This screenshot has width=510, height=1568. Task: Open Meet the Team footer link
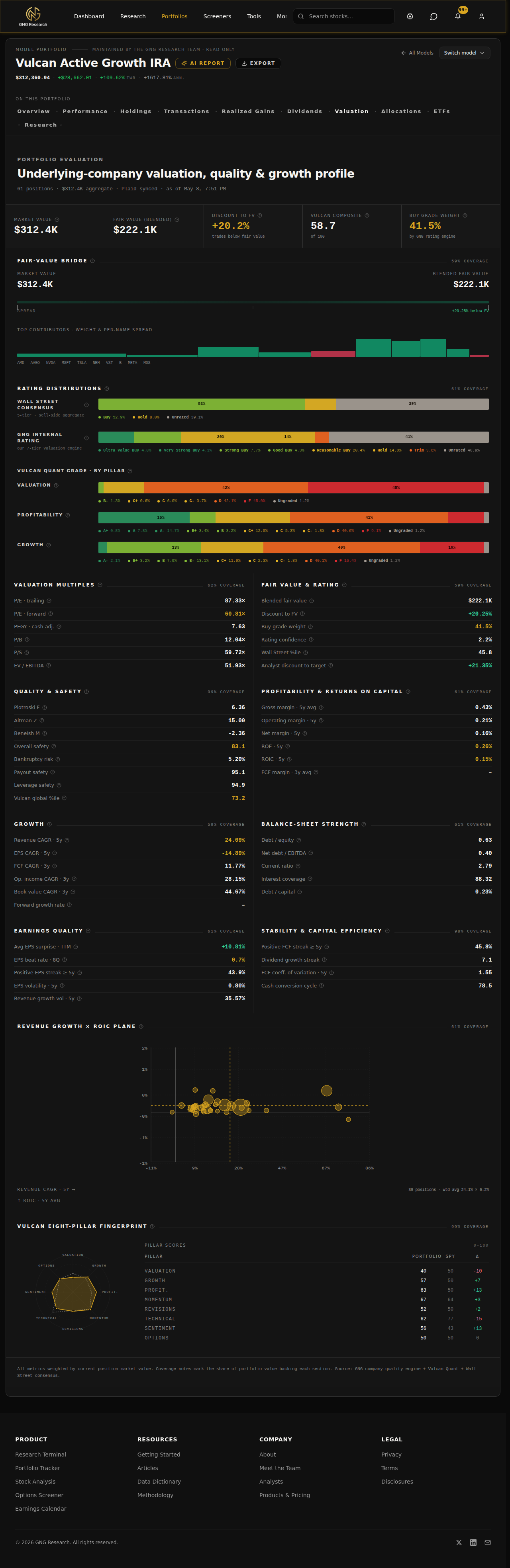tap(280, 1468)
